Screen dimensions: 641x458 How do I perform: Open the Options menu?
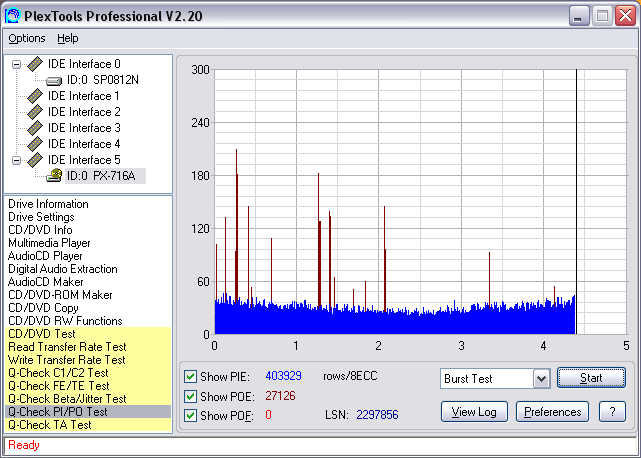[x=27, y=38]
